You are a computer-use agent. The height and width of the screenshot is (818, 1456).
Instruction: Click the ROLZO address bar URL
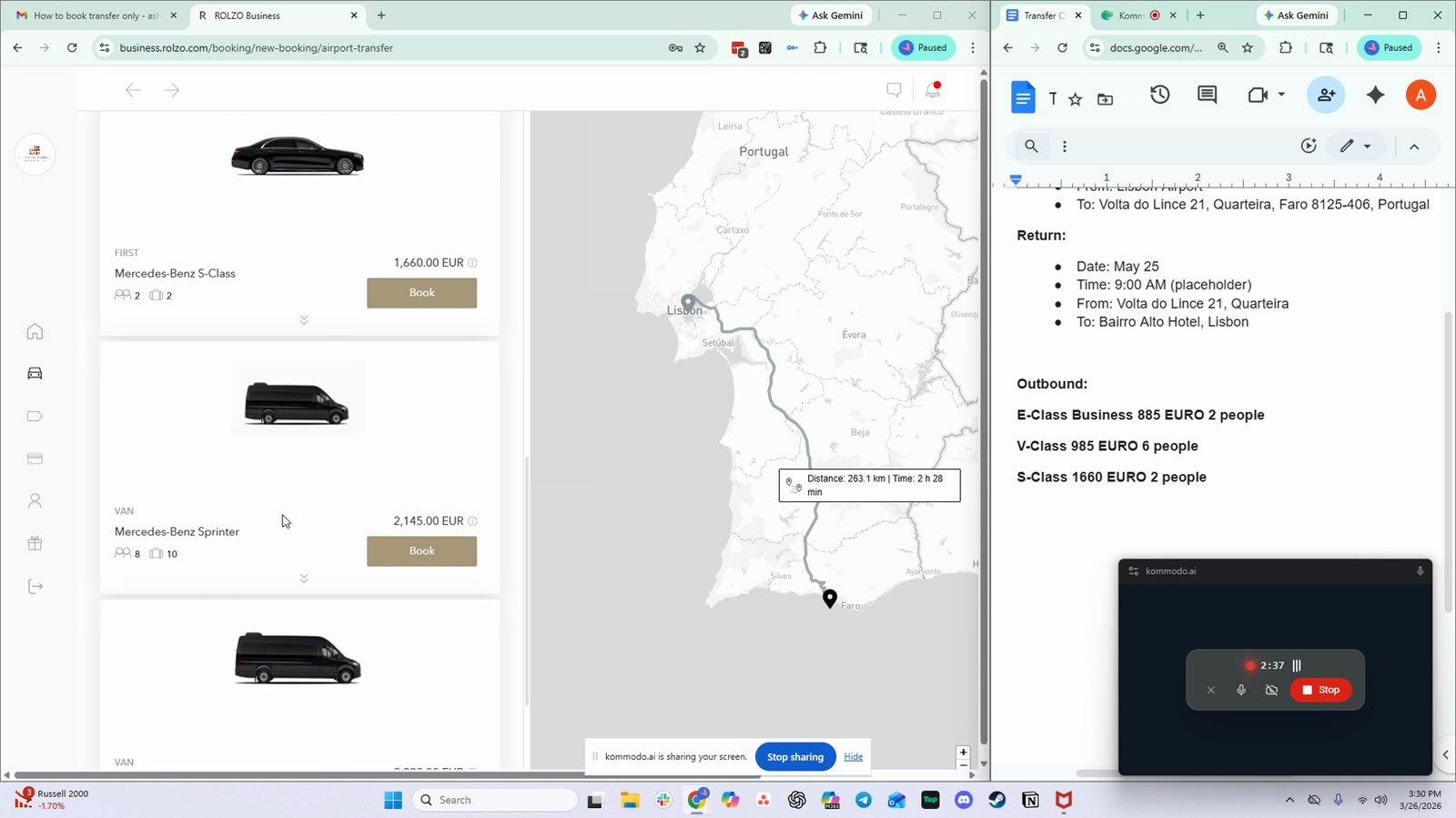click(256, 48)
